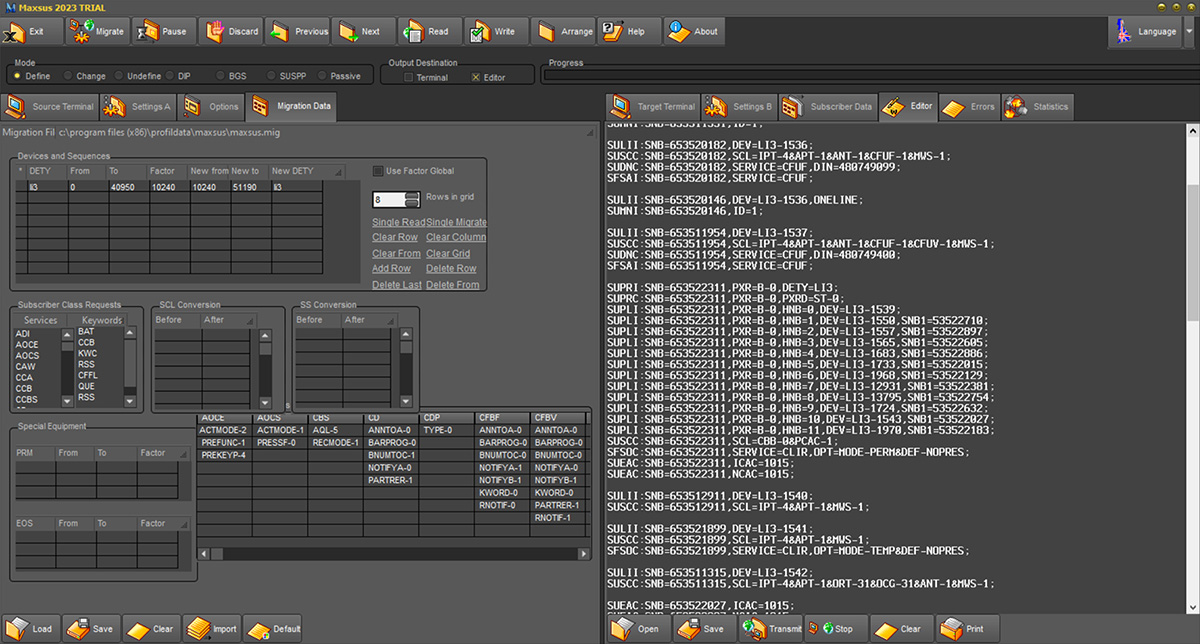Screen dimensions: 1200x644
Task: Open the Help book icon
Action: click(612, 31)
